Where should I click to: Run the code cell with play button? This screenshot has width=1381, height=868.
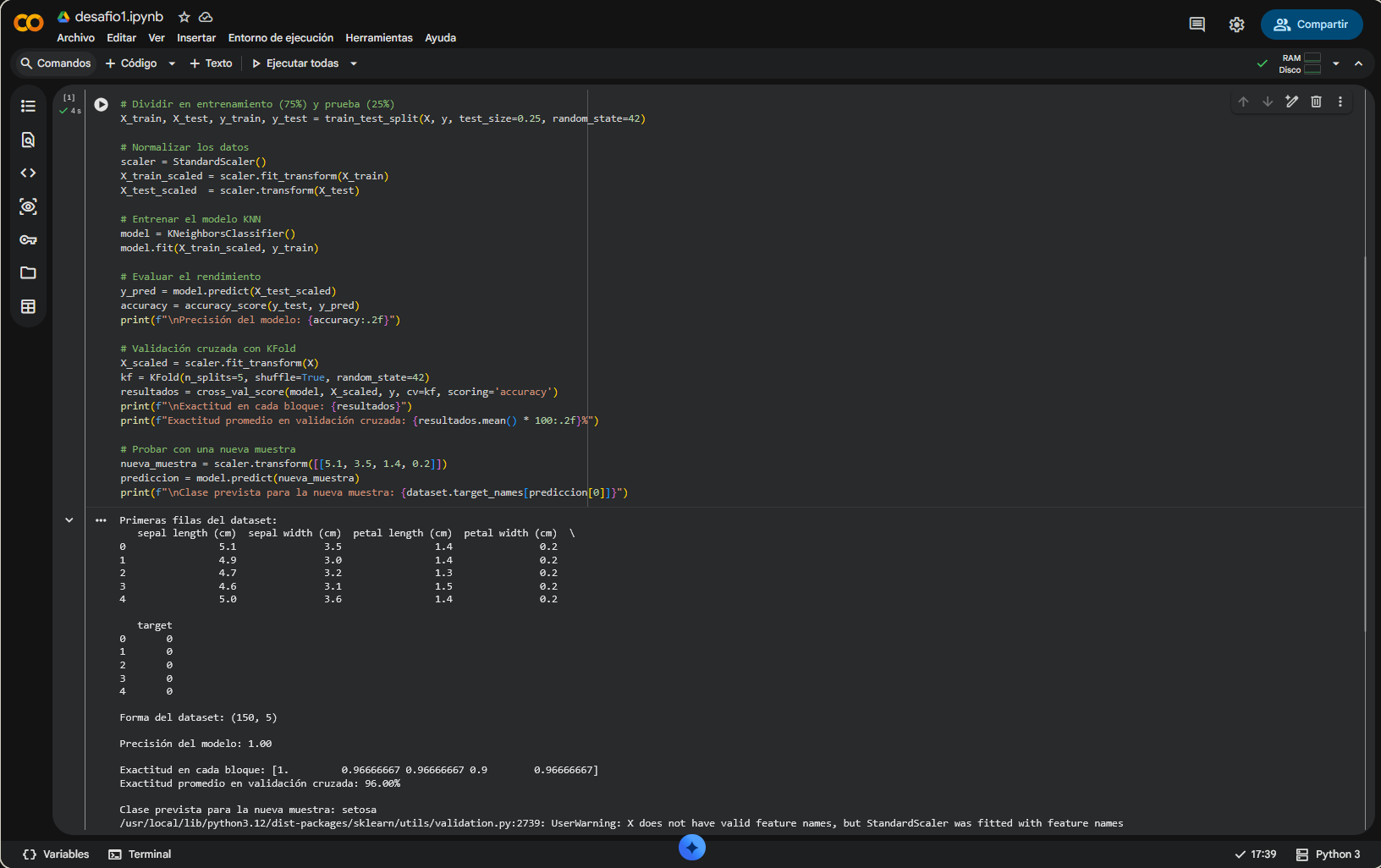101,105
